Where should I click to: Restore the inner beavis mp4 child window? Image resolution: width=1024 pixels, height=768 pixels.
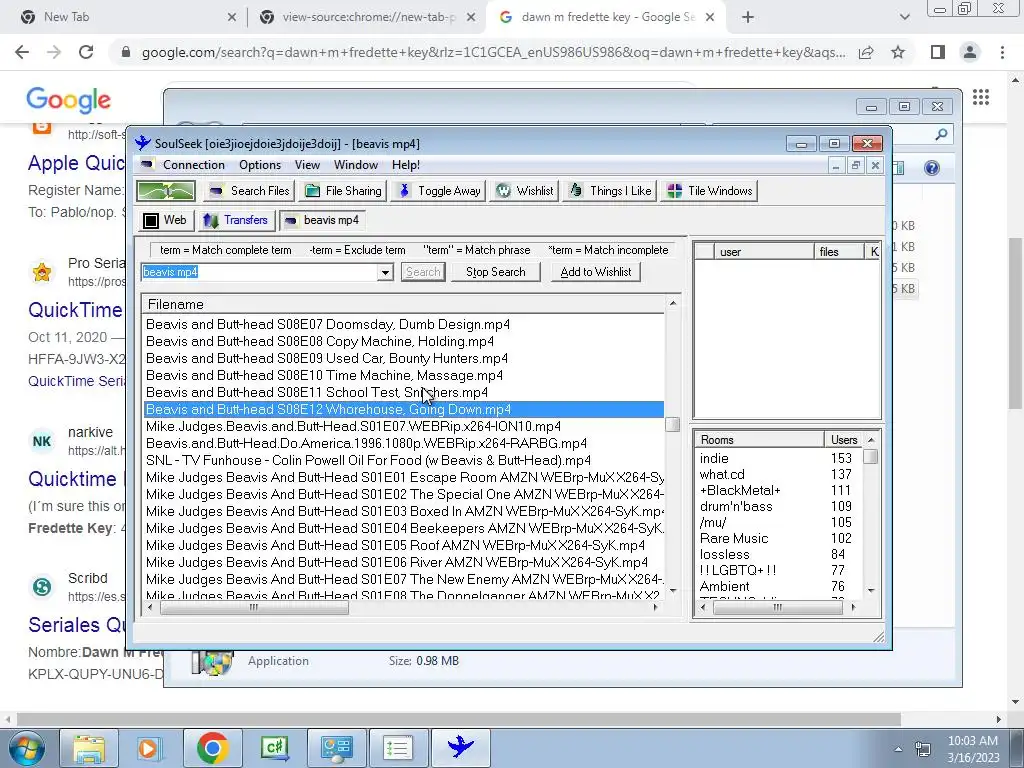856,166
